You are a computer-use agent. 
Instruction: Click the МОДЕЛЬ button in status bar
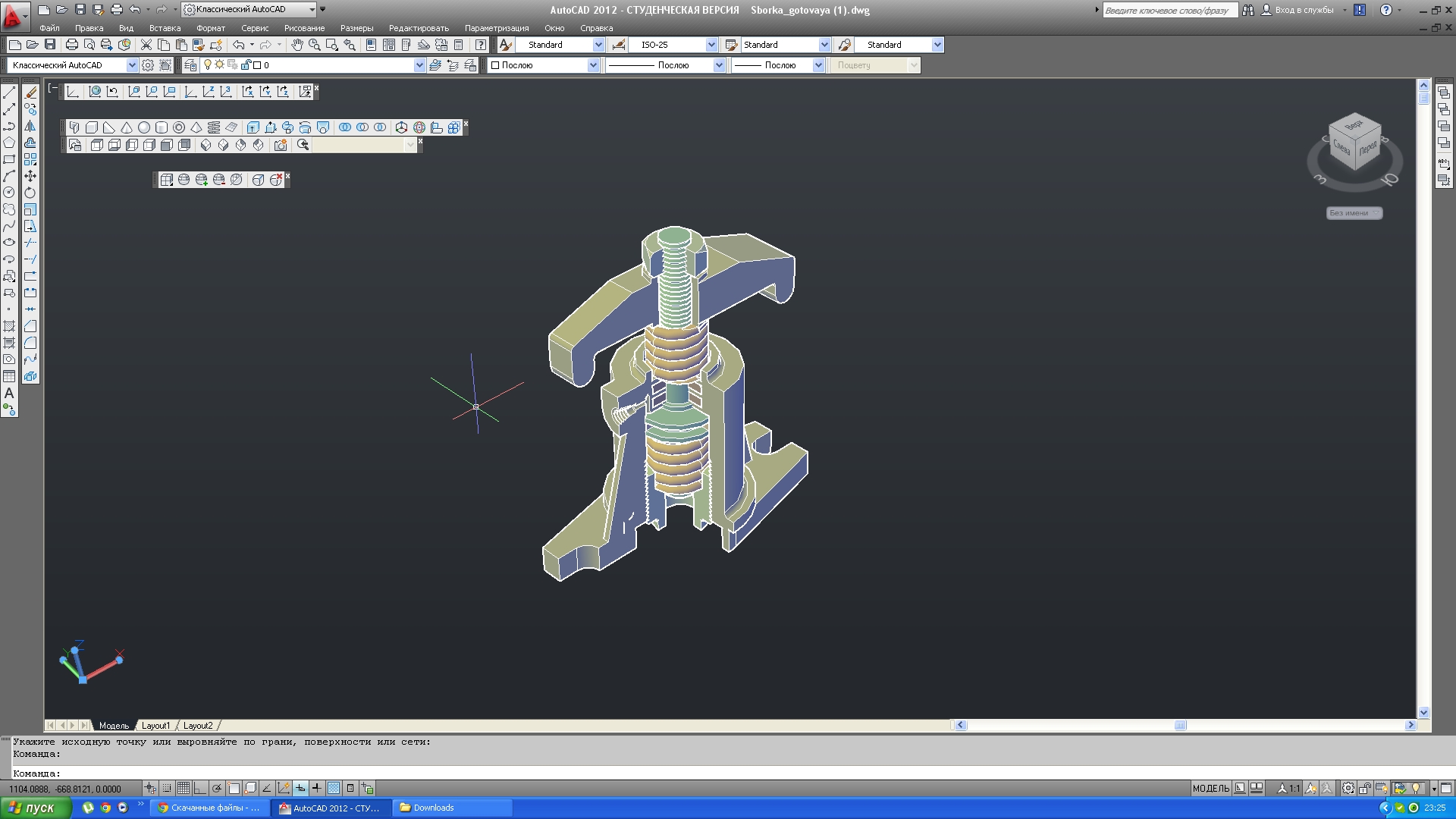coord(1211,789)
